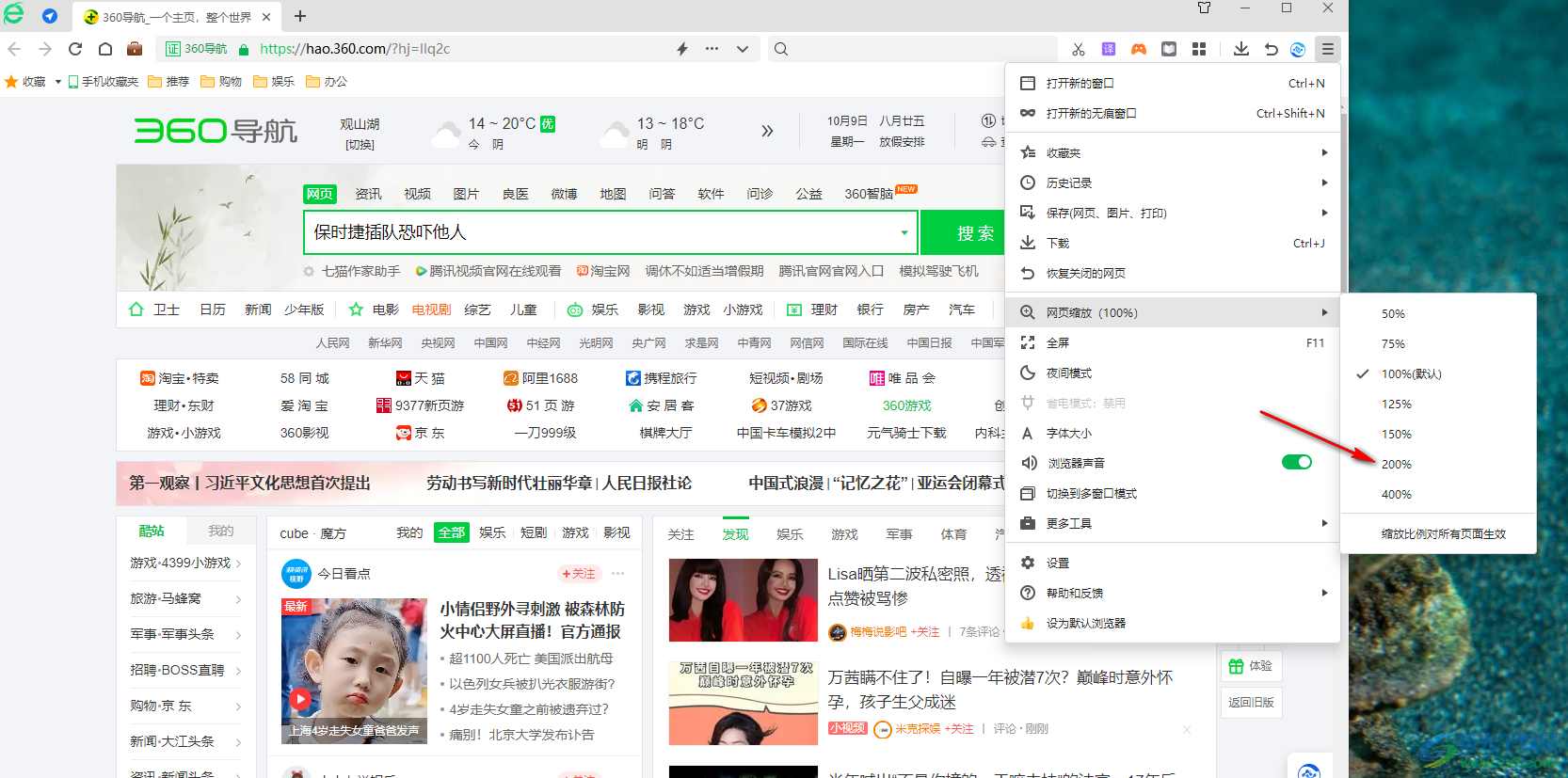Viewport: 1568px width, 778px height.
Task: Set page zoom to 75%
Action: coord(1438,343)
